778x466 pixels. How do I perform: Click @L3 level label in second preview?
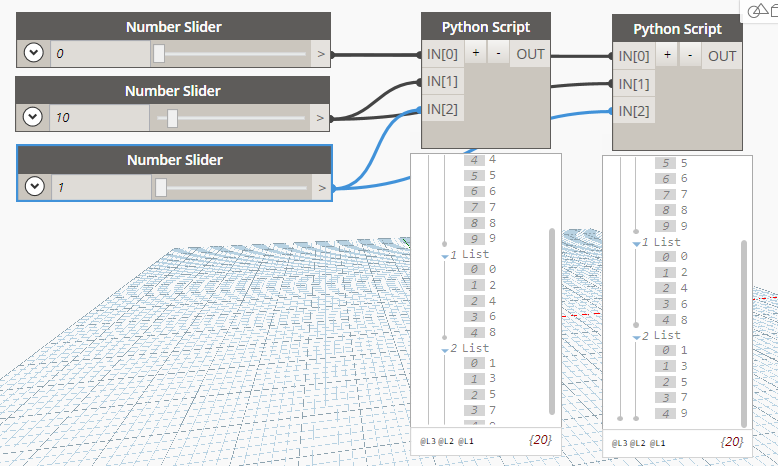pyautogui.click(x=619, y=443)
